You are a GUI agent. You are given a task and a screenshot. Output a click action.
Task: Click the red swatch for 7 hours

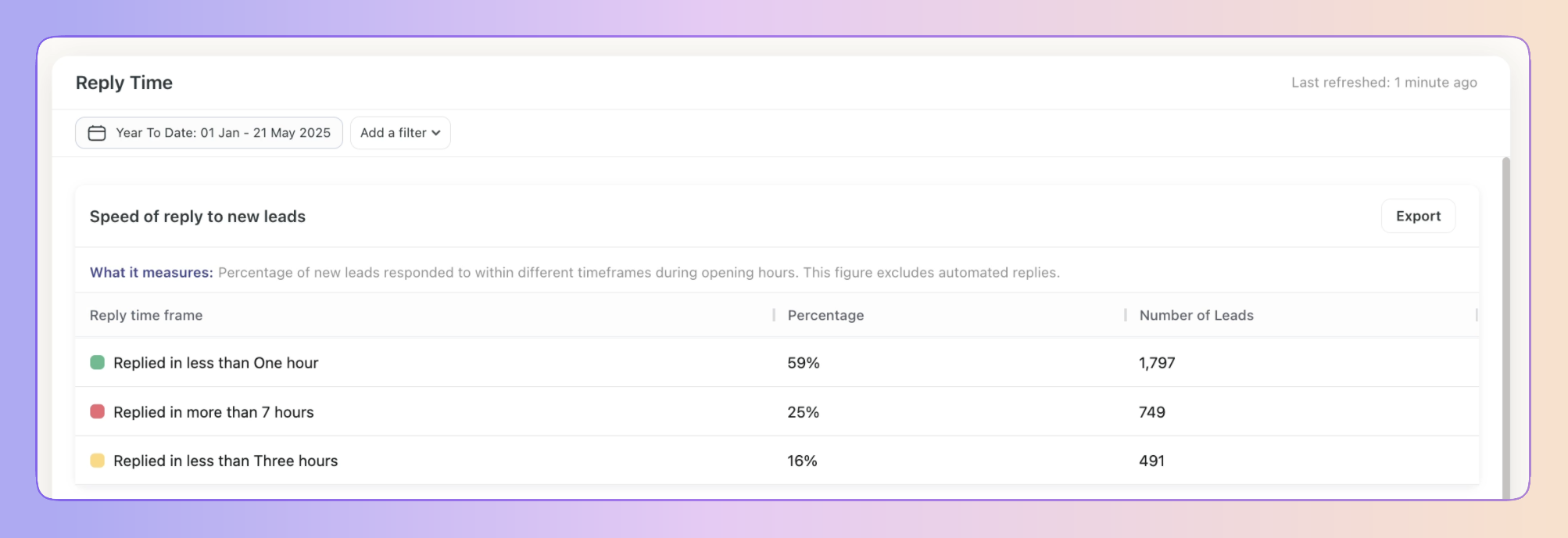(98, 411)
